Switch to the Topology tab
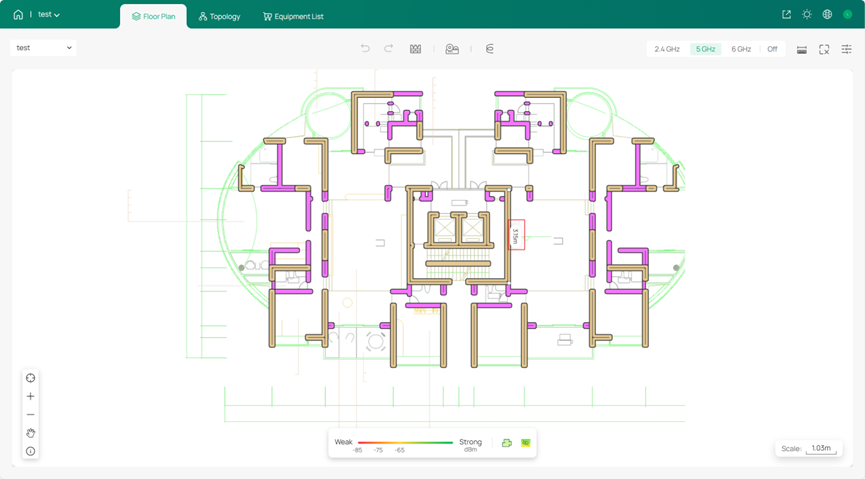 coord(219,16)
